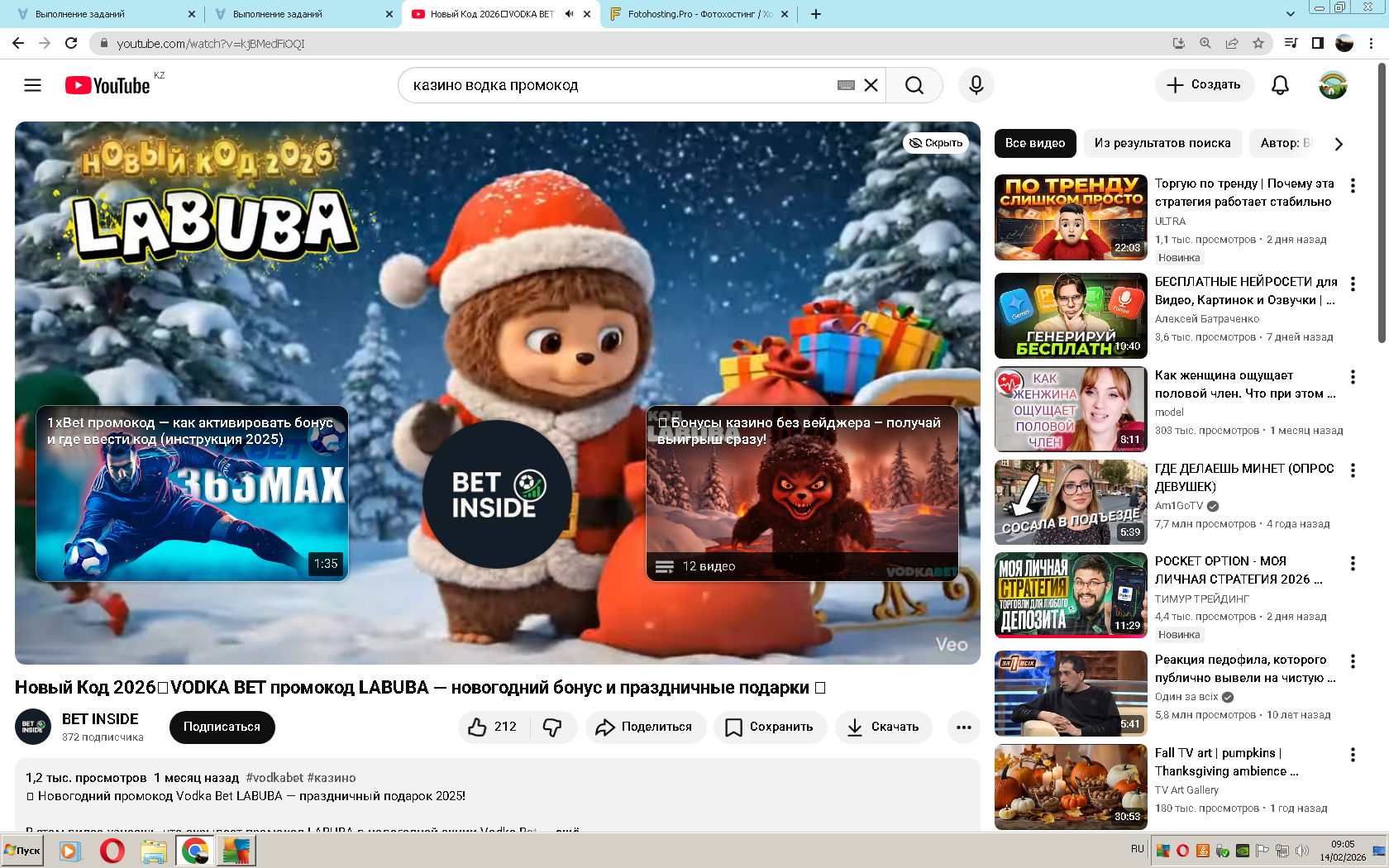Open the BET INSIDE channel avatar
1389x868 pixels.
click(x=33, y=727)
